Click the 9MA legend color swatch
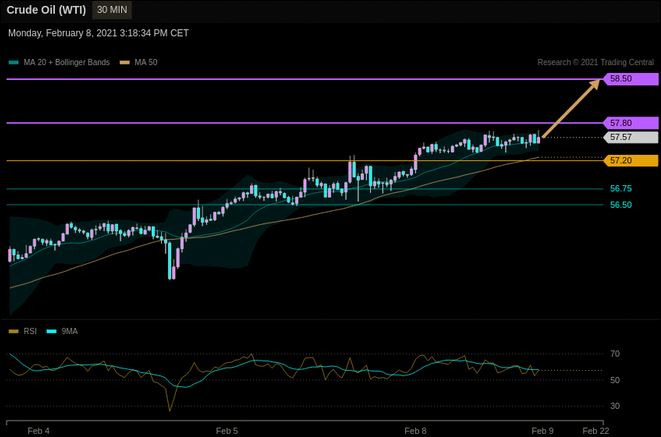 [x=51, y=332]
